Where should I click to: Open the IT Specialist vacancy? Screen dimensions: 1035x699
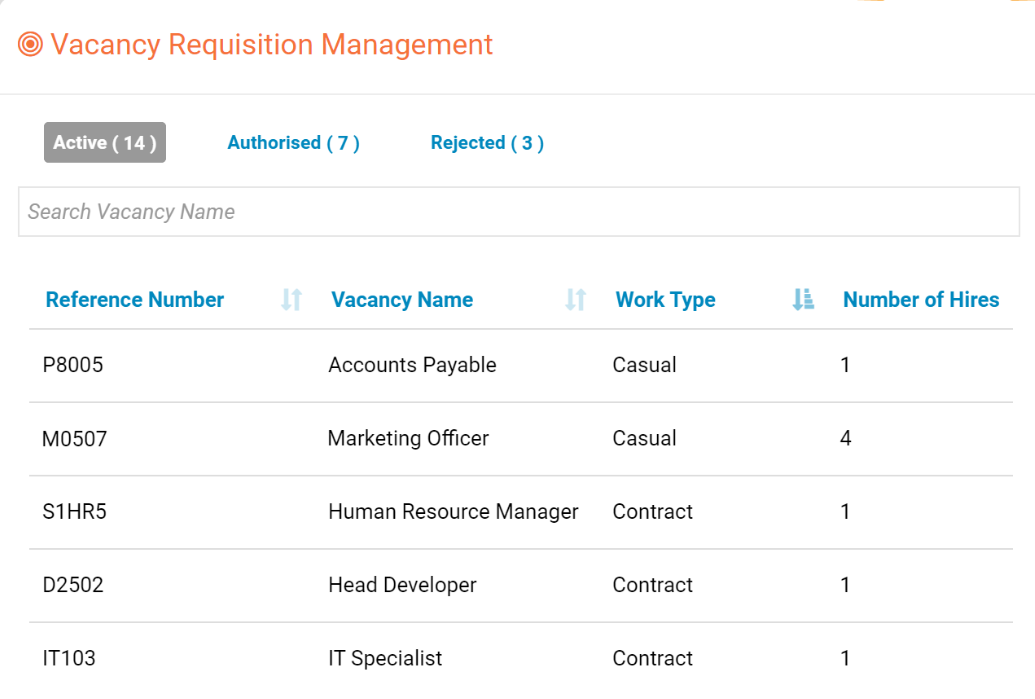pos(385,658)
